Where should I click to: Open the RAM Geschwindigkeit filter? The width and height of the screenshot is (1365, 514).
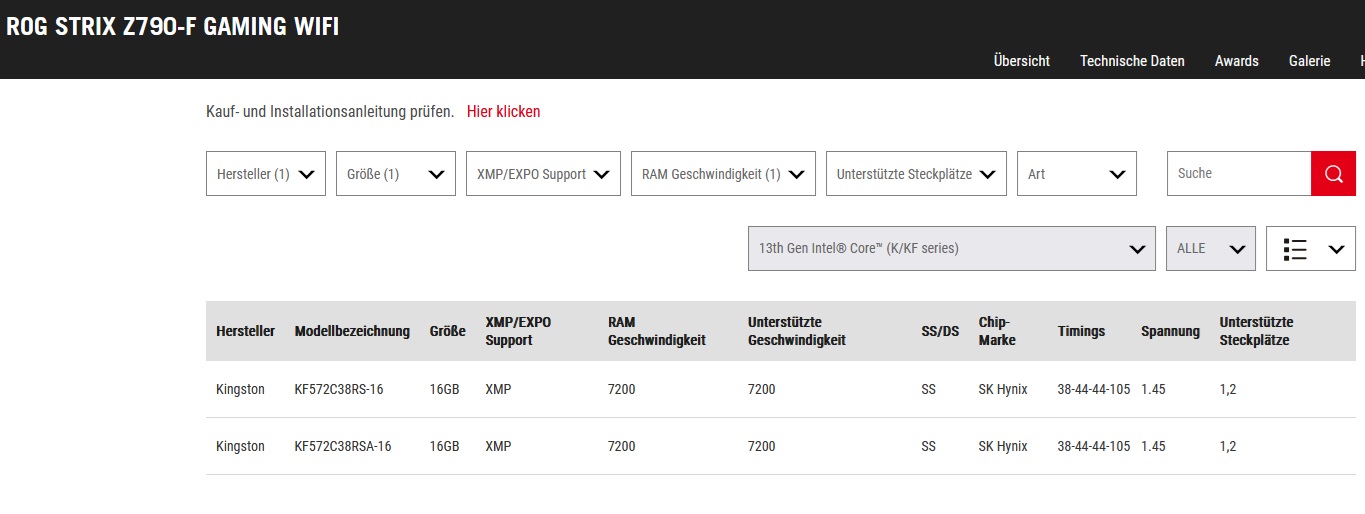pyautogui.click(x=723, y=174)
